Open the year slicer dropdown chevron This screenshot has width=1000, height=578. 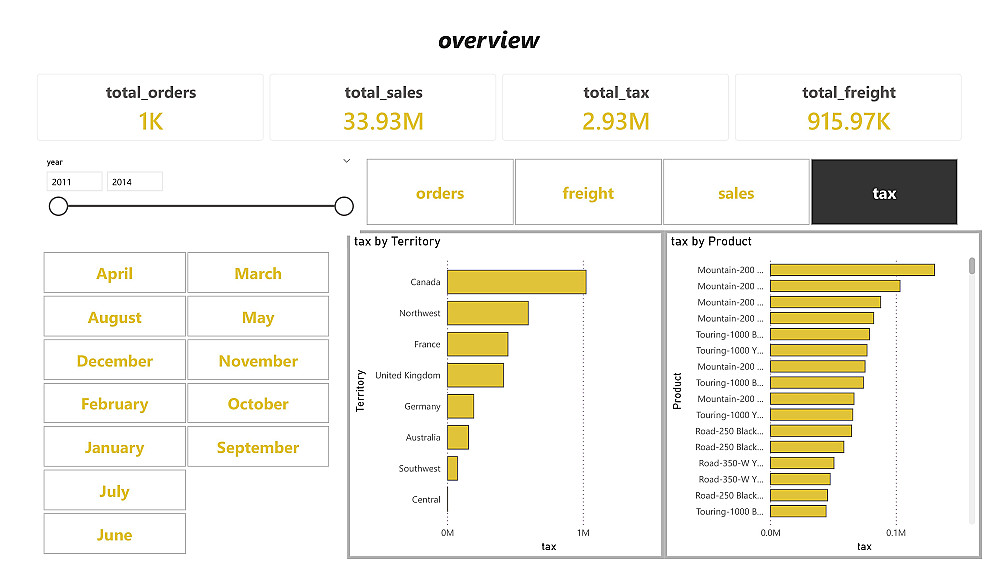[x=346, y=161]
